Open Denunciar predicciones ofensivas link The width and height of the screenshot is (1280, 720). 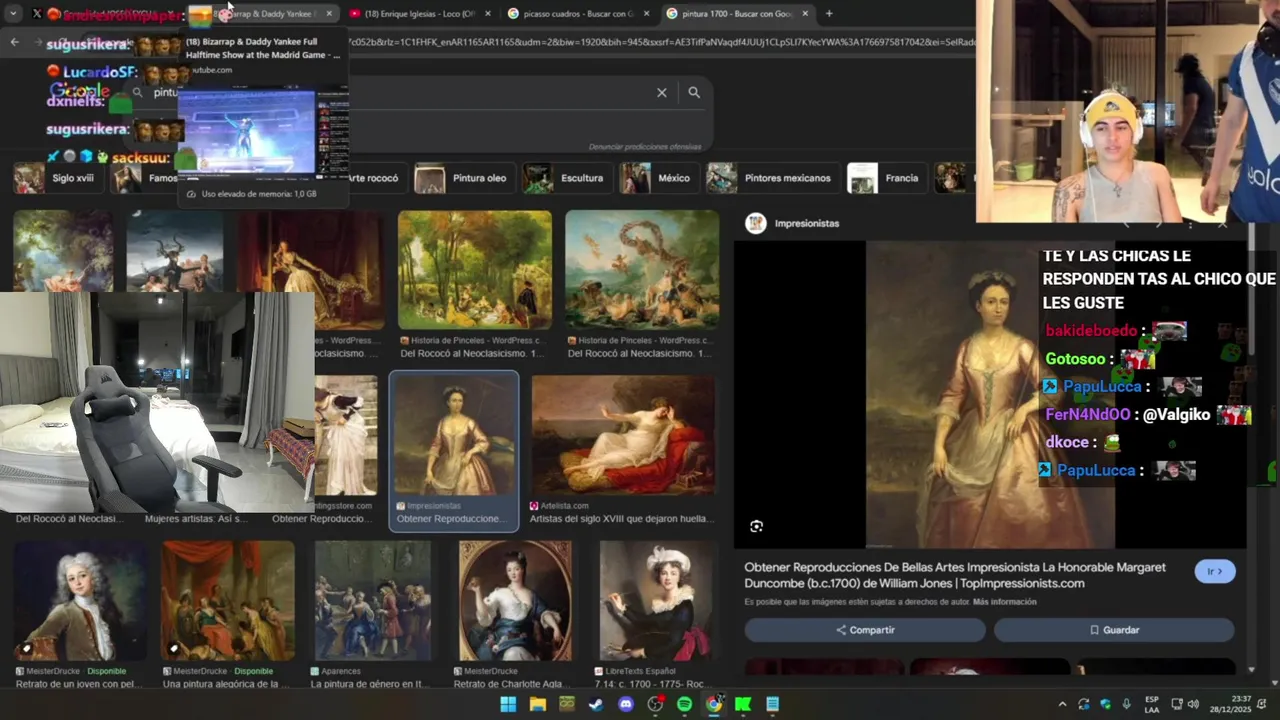(645, 147)
